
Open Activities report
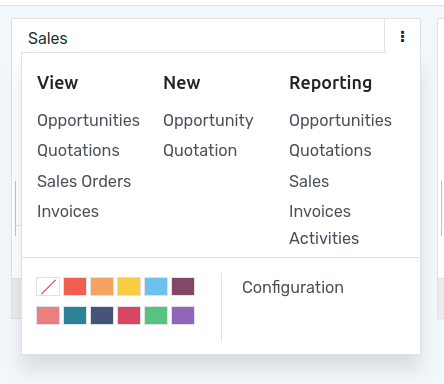(324, 238)
